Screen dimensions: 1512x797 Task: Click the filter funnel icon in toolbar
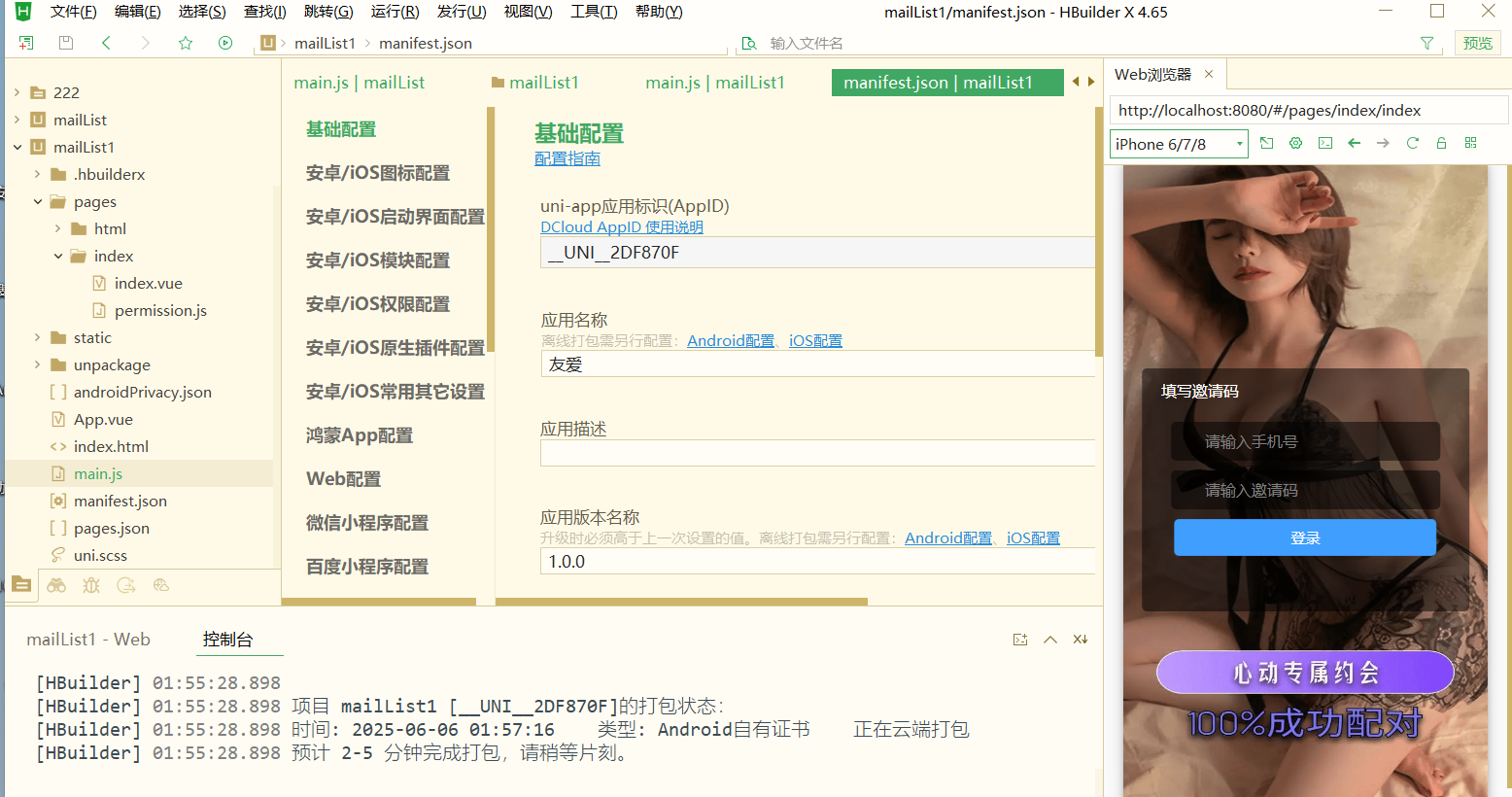click(1426, 43)
